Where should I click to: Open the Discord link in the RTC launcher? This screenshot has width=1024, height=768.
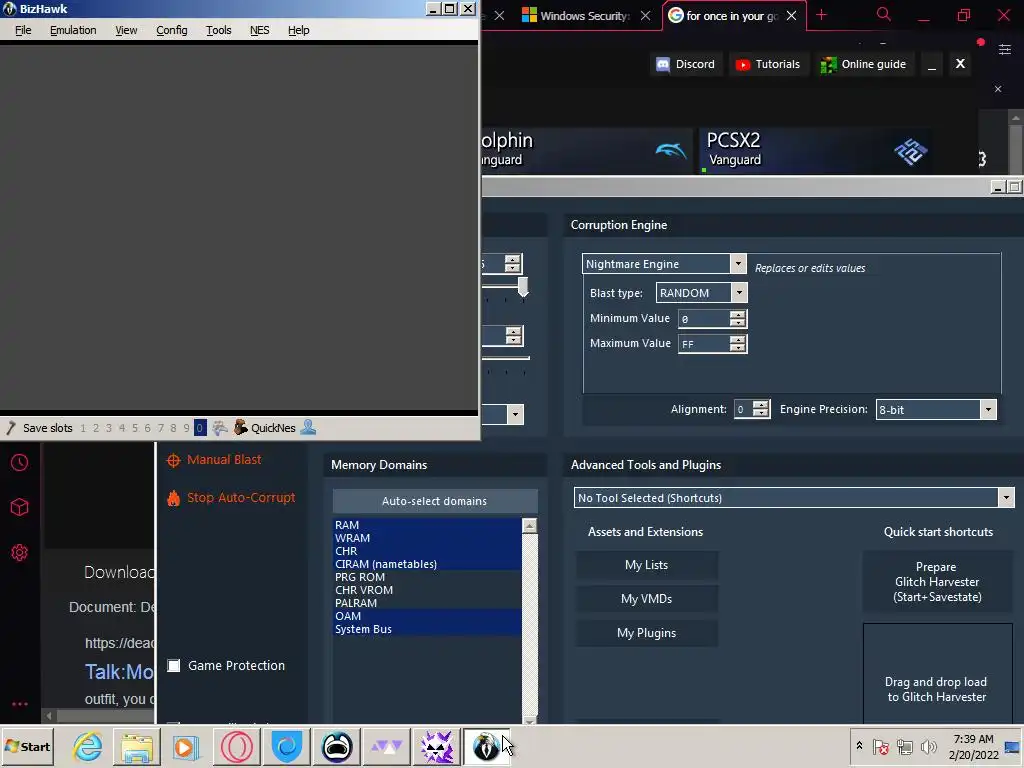pyautogui.click(x=686, y=64)
